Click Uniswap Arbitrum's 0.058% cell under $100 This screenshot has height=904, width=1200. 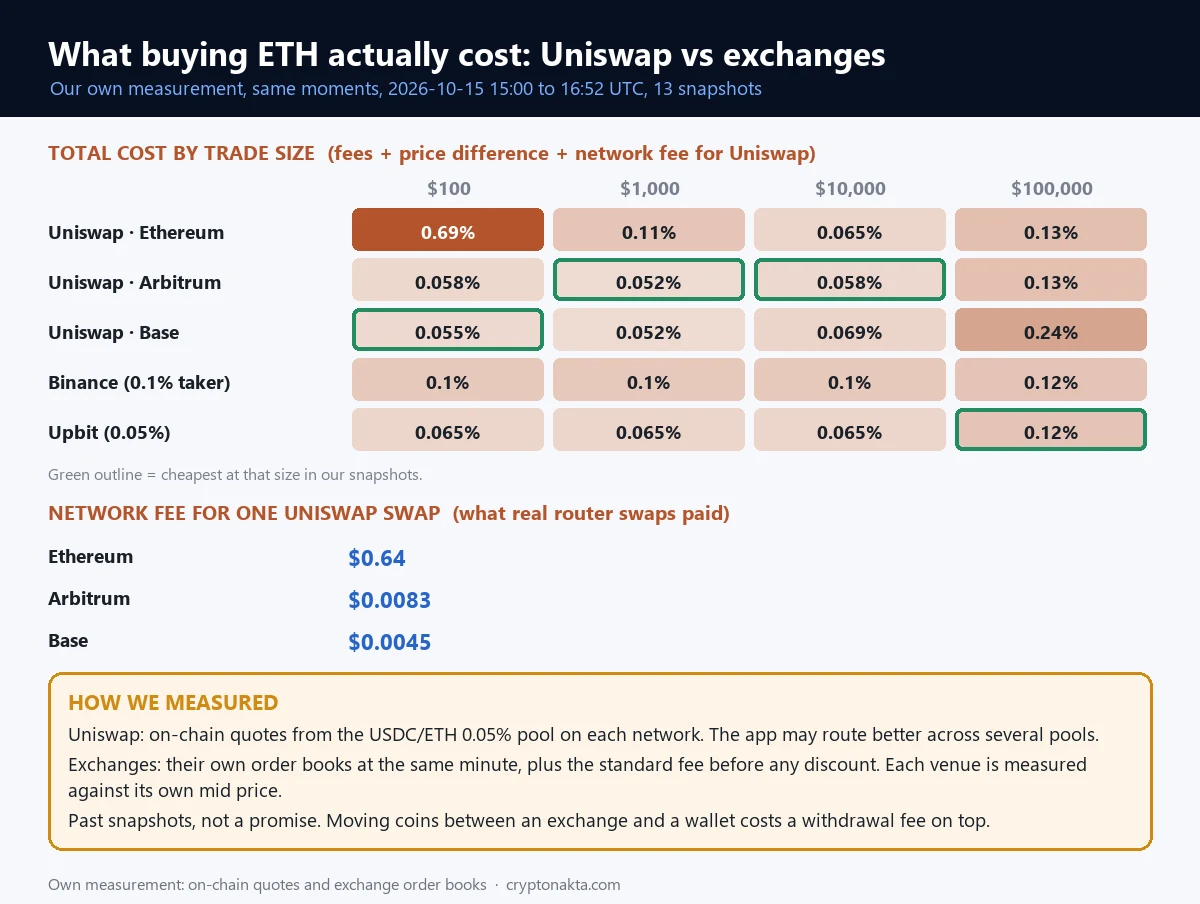448,279
